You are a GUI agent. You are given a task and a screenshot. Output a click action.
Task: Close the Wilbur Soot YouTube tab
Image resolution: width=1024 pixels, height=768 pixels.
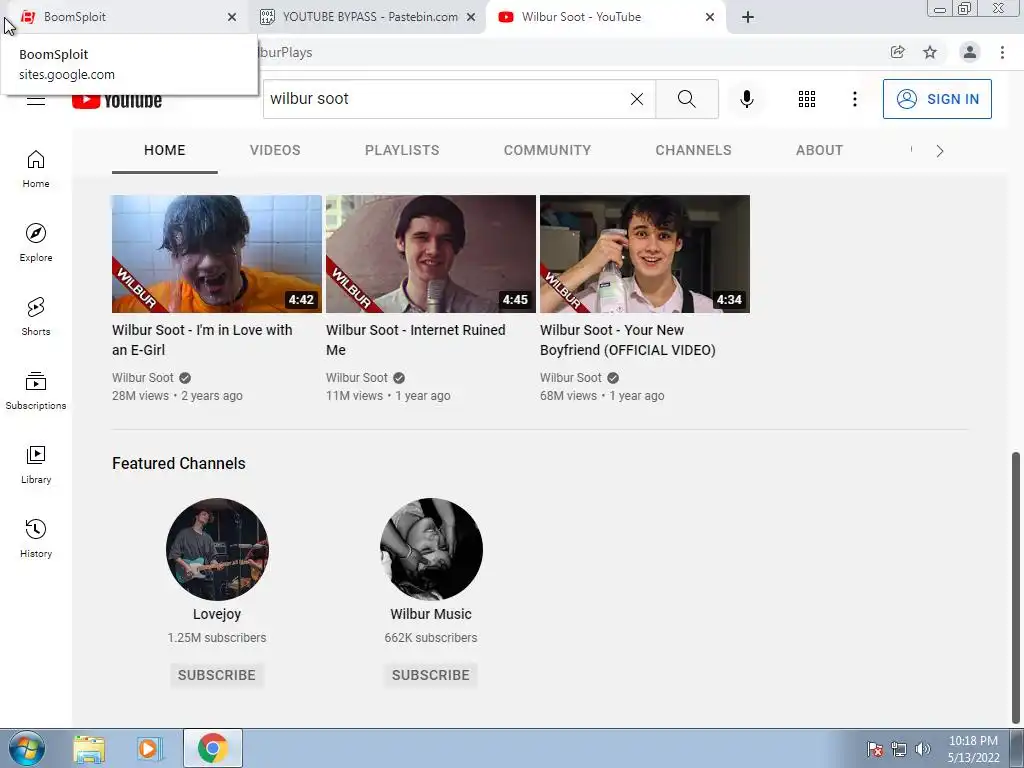(710, 17)
